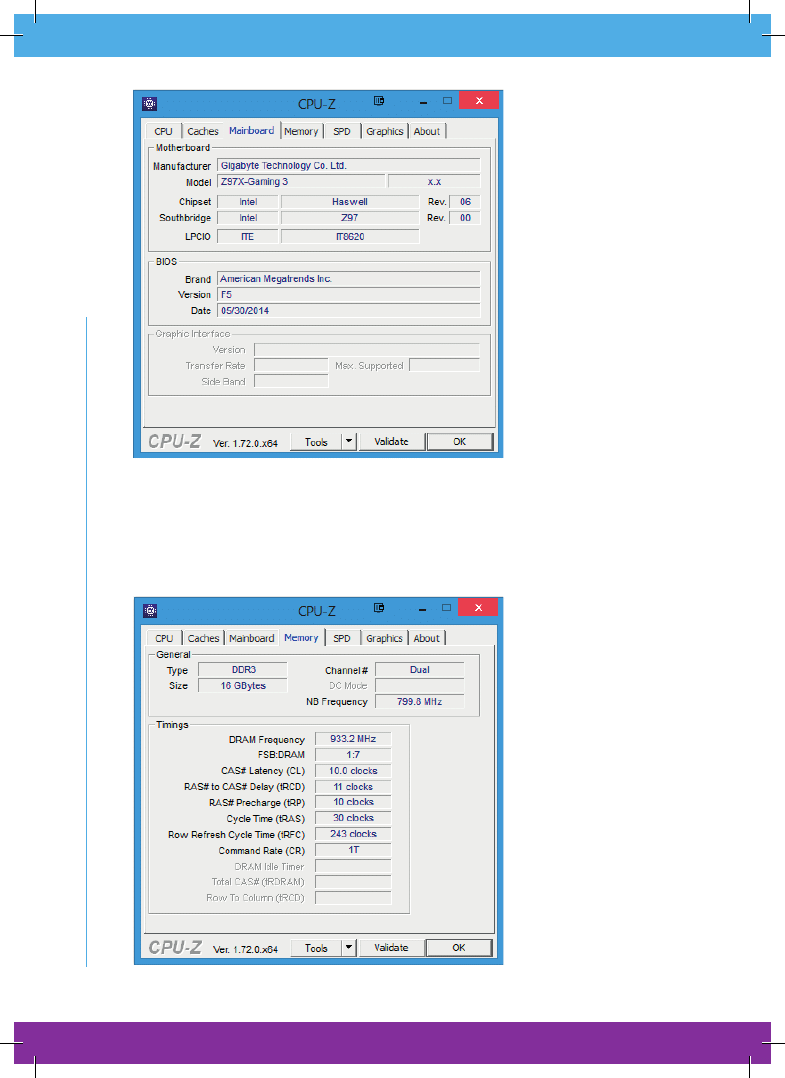Click CPU-Z app icon in upper window title bar
This screenshot has height=1078, width=785.
pos(149,102)
